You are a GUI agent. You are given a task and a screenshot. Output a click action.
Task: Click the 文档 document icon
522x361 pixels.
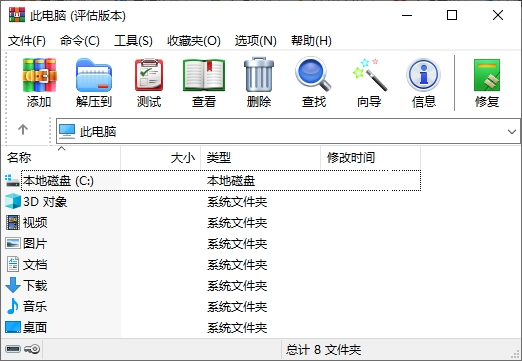pos(13,264)
